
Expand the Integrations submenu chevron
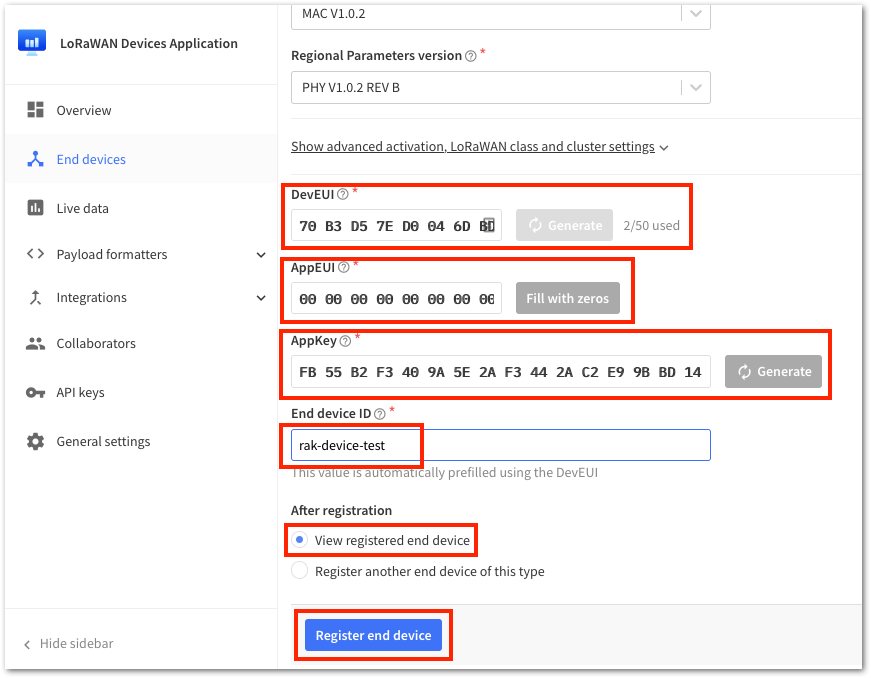(x=261, y=298)
